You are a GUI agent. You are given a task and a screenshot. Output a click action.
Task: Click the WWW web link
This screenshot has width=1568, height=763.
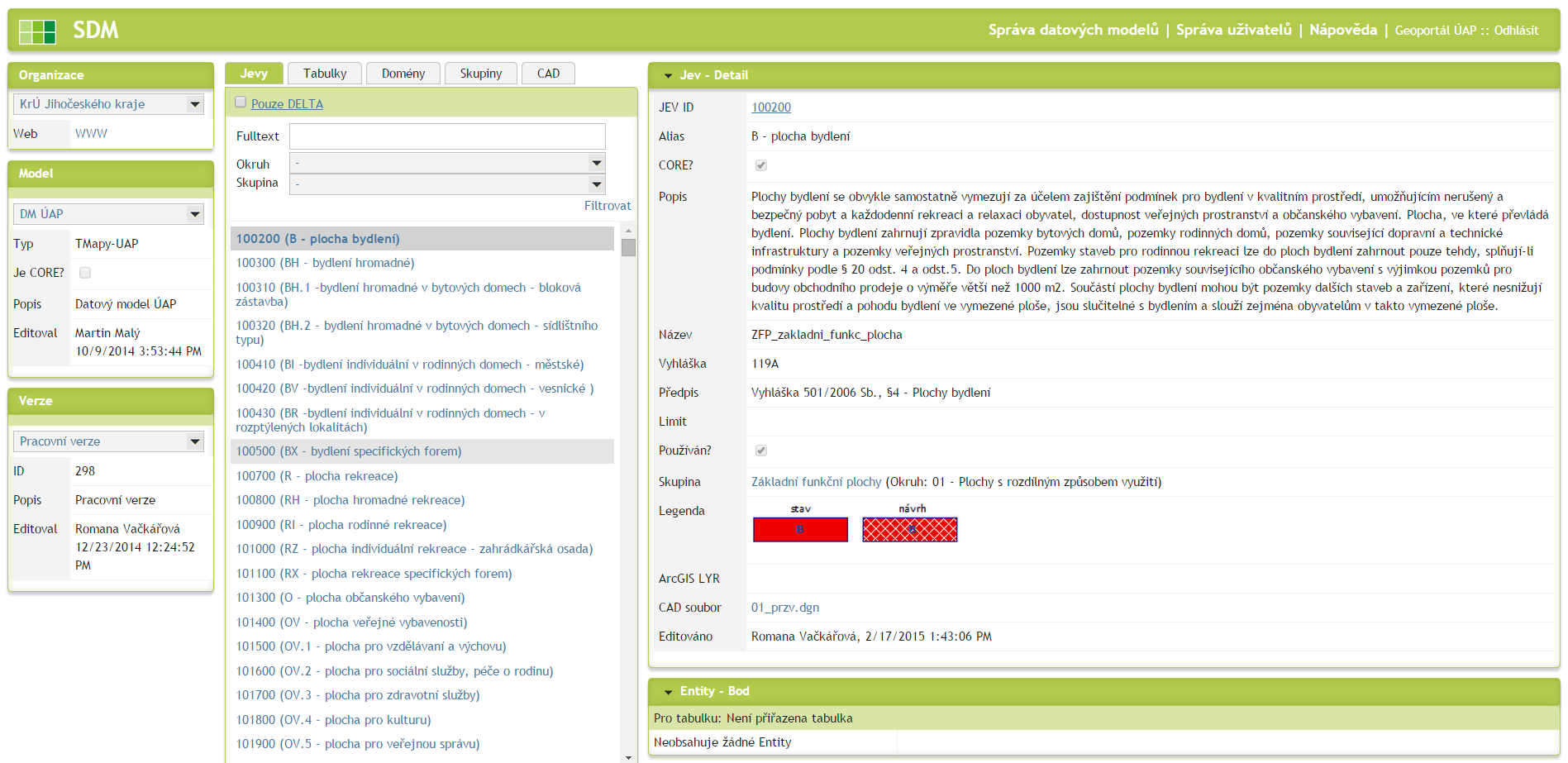tap(91, 134)
